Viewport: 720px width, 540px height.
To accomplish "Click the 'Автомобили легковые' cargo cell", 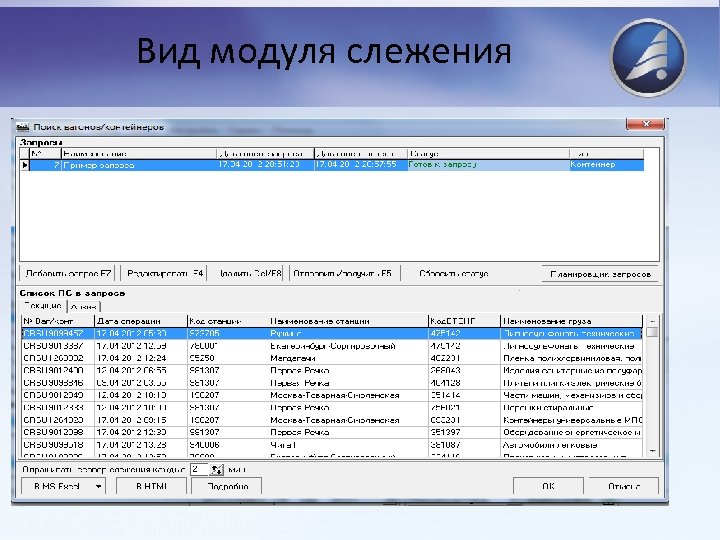I will [572, 445].
